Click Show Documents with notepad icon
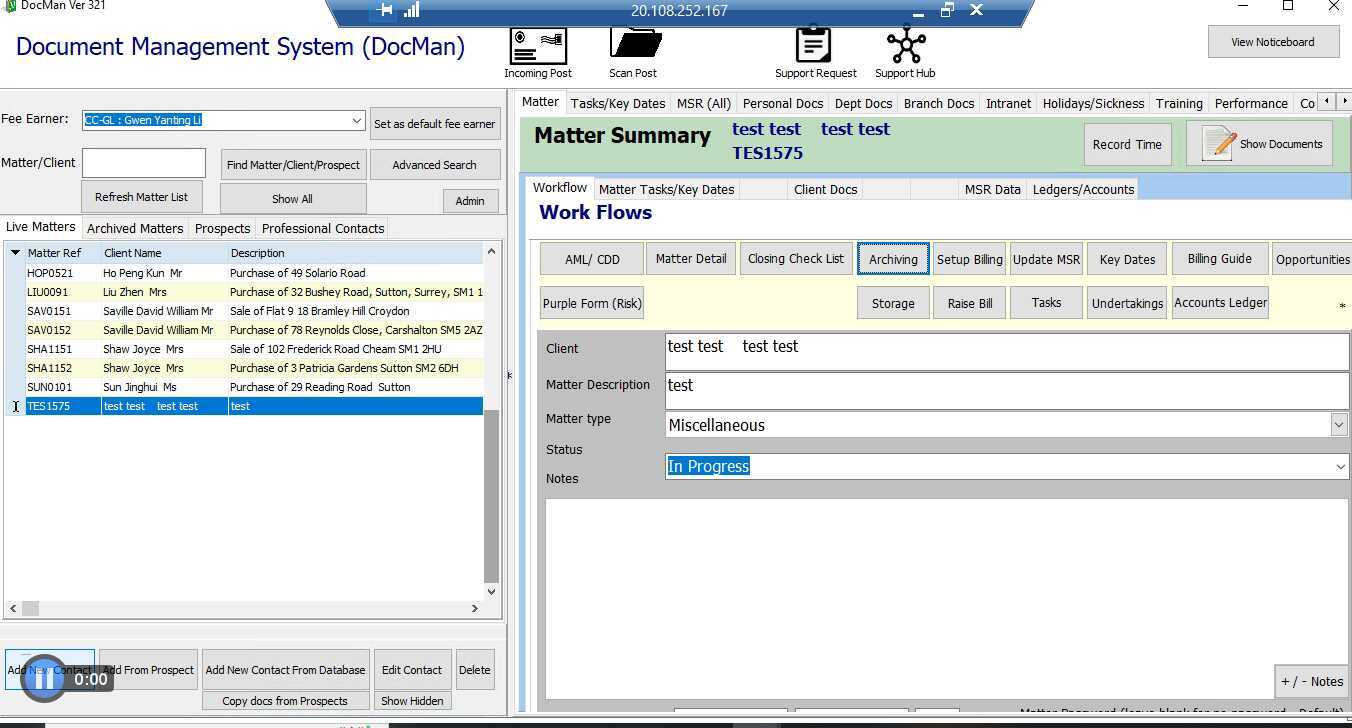This screenshot has height=728, width=1352. 1260,144
